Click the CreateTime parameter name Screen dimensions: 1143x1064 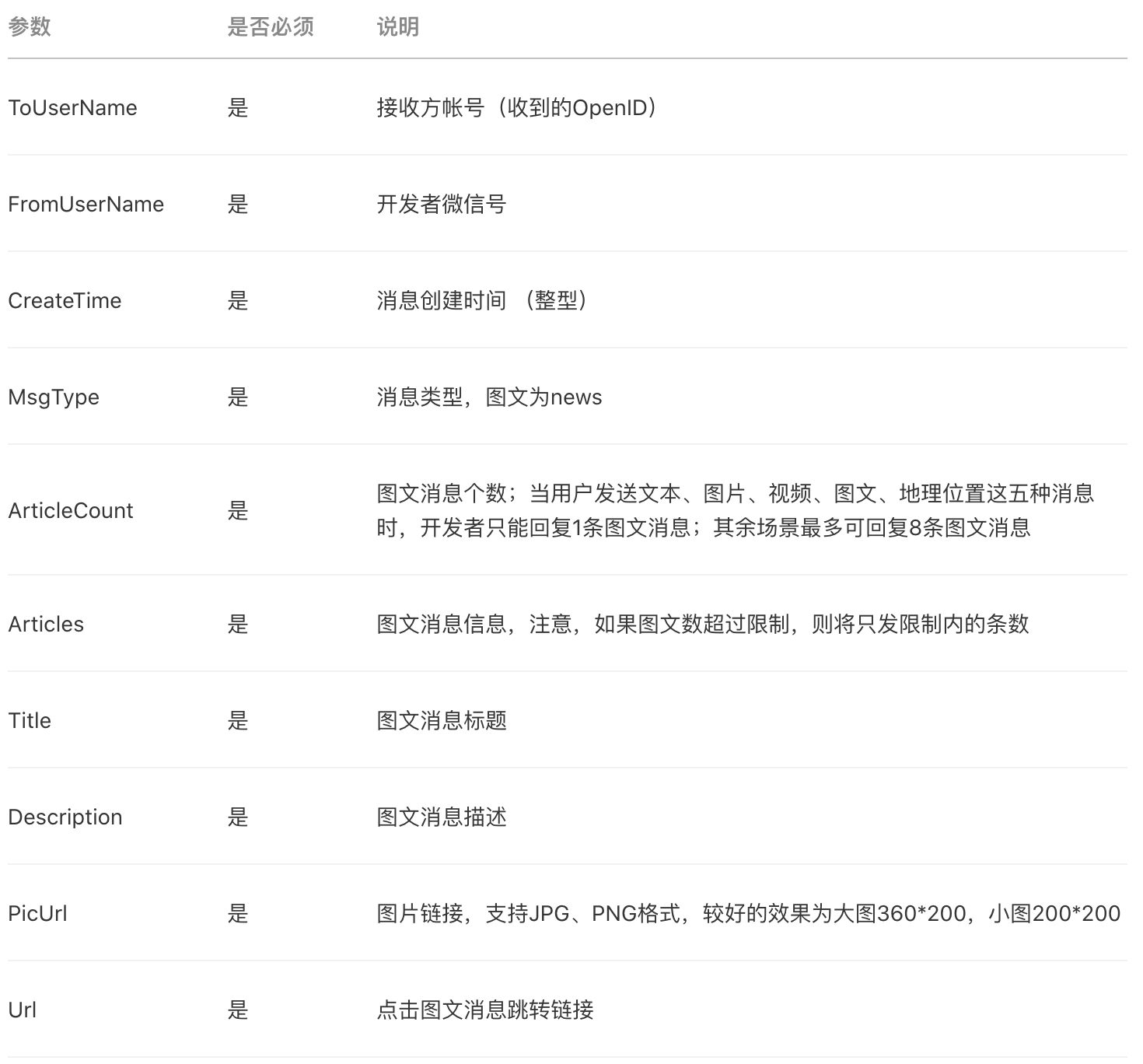pyautogui.click(x=65, y=301)
